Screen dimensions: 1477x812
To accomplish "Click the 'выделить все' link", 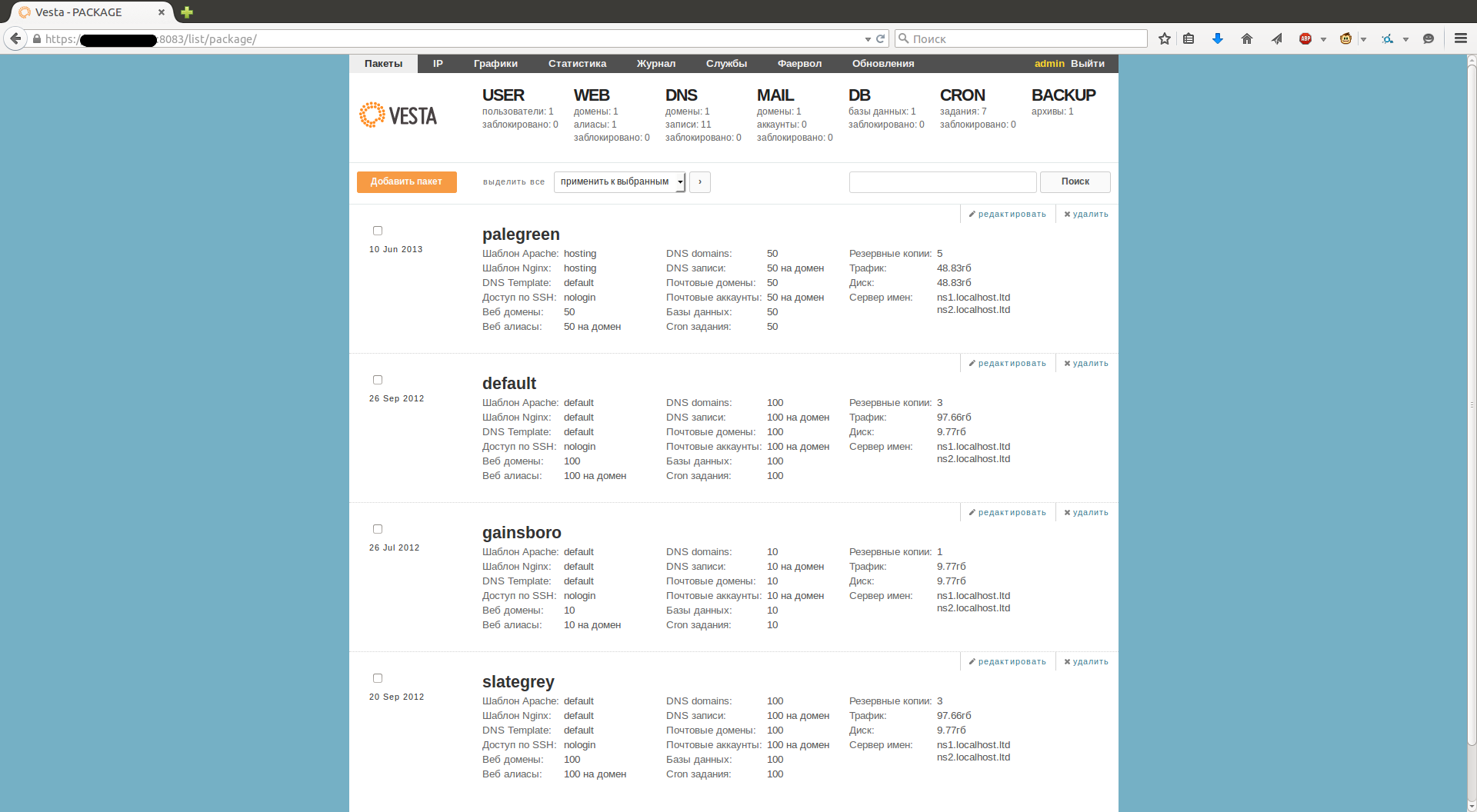I will point(514,182).
